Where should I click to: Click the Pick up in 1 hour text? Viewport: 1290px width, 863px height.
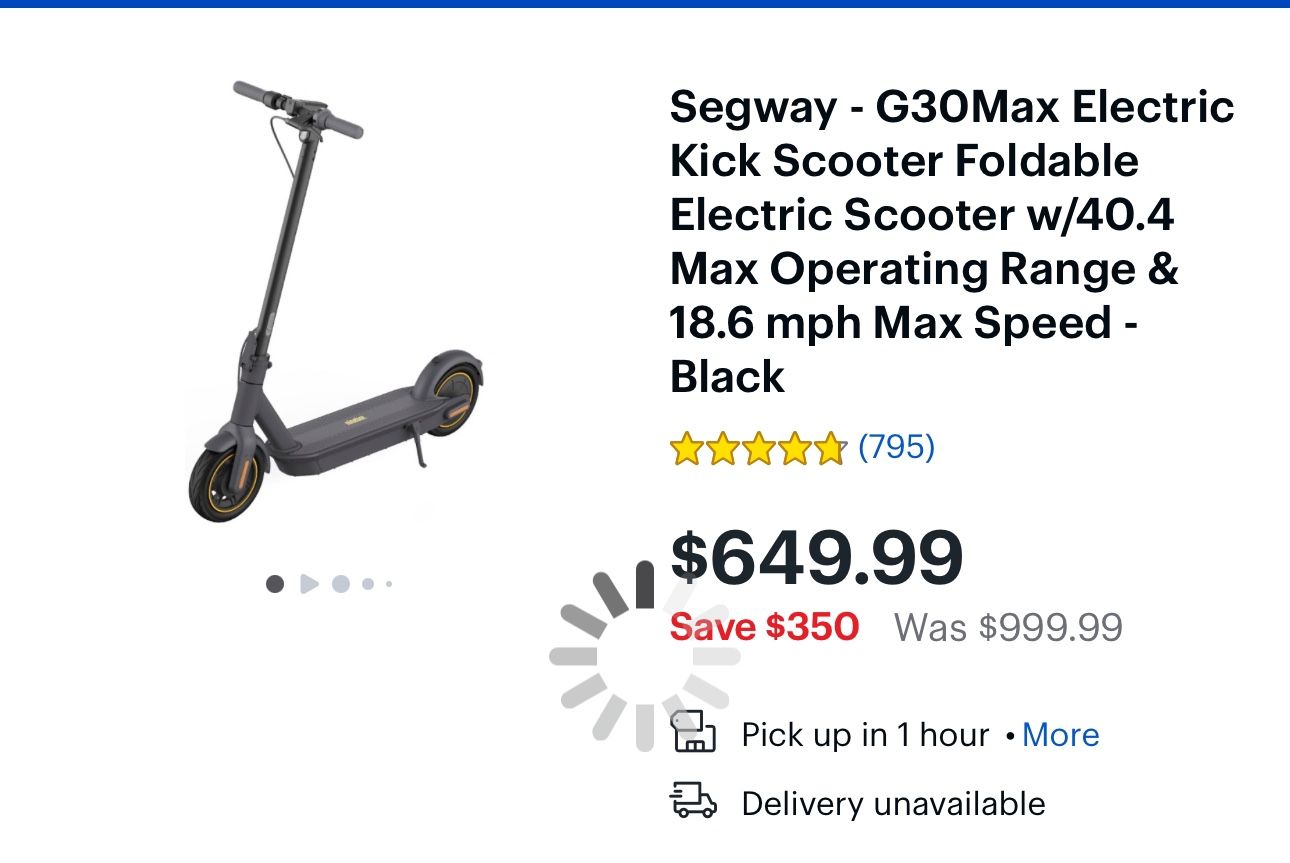865,735
